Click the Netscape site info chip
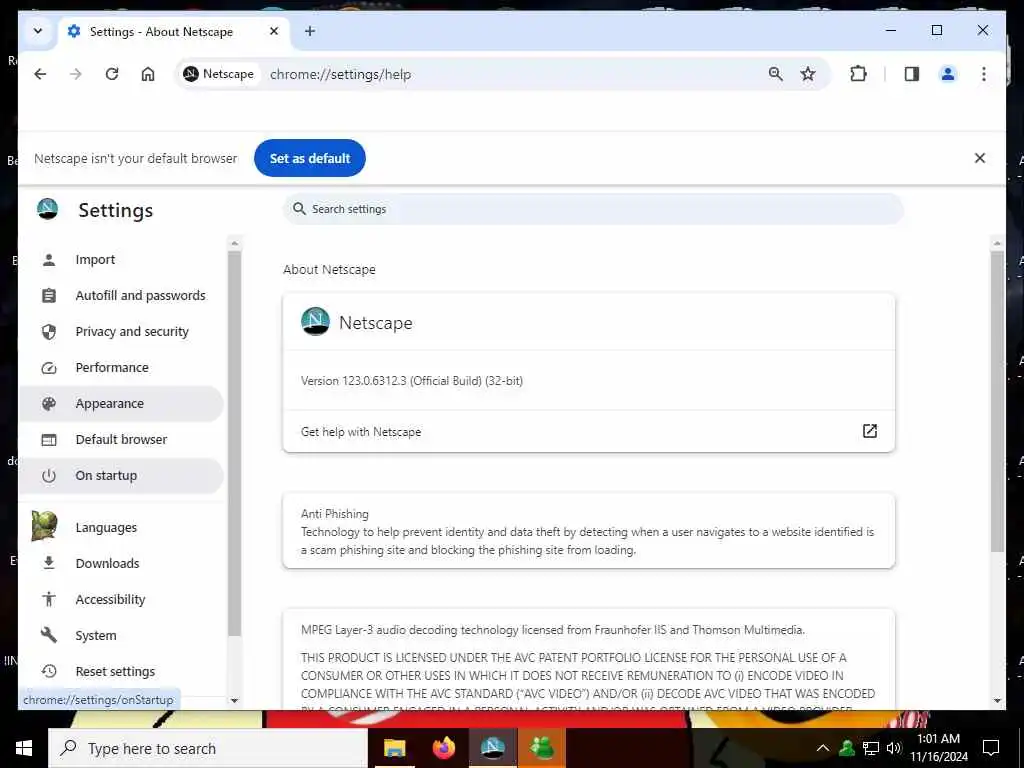This screenshot has height=768, width=1024. tap(219, 74)
